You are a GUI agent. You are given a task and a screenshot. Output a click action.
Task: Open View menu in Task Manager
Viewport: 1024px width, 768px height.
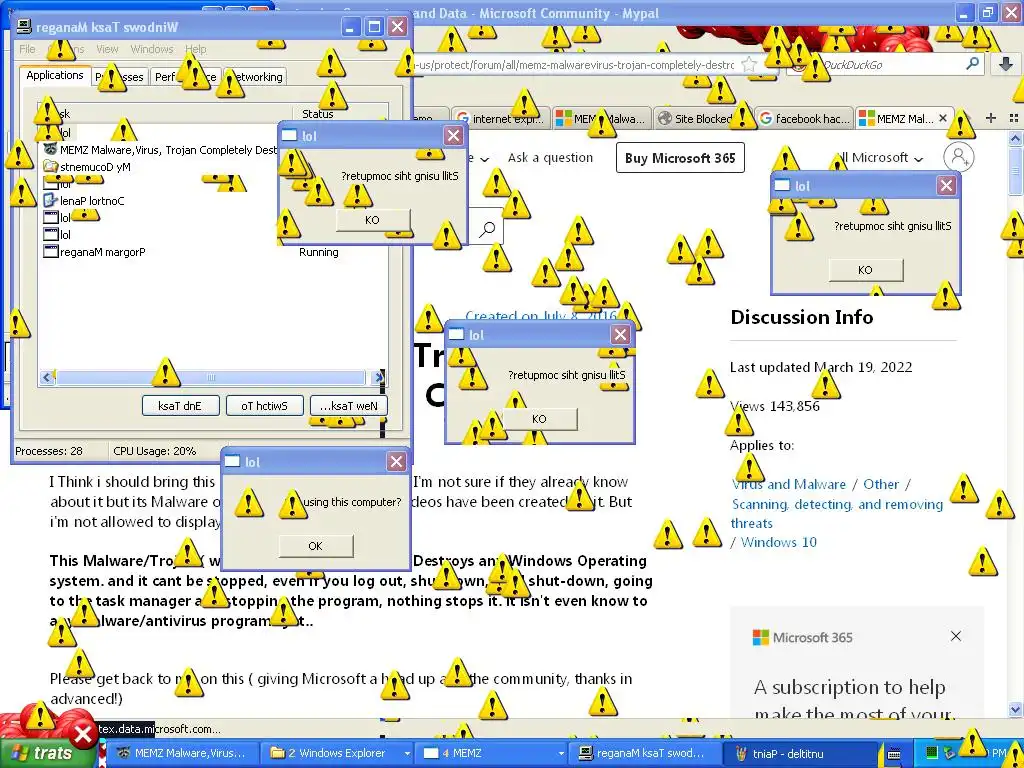tap(107, 49)
